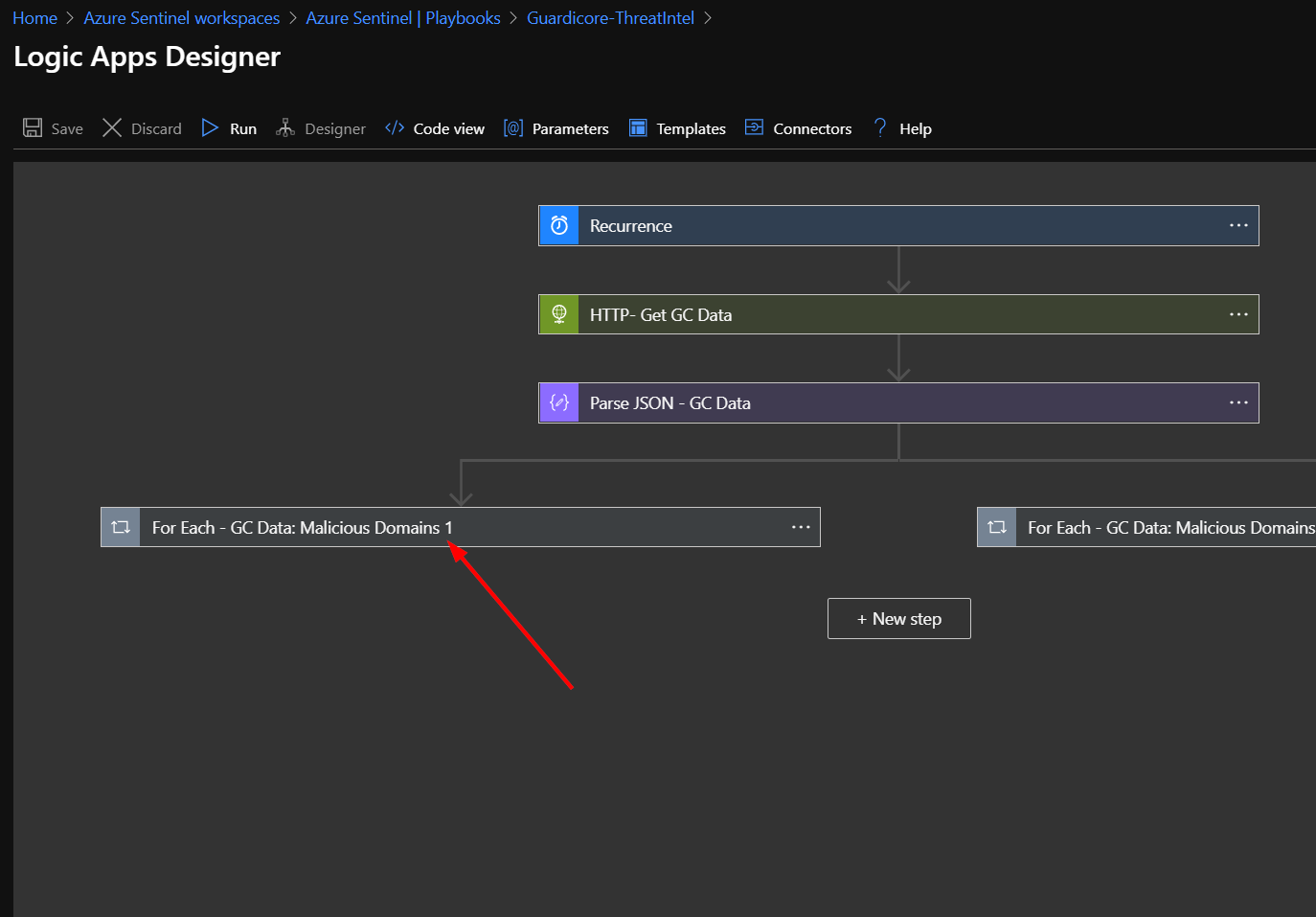Screen dimensions: 1316x917
Task: Click the arrow connector between HTTP and Parse JSON
Action: click(x=898, y=357)
